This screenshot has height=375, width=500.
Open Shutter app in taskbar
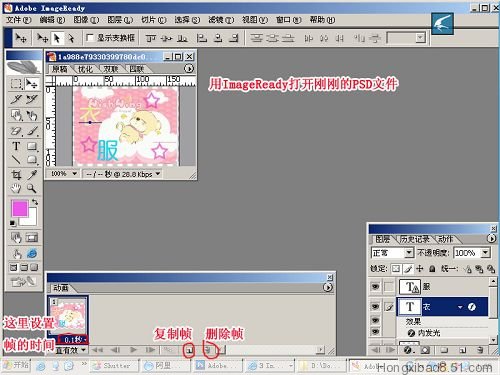pos(115,366)
